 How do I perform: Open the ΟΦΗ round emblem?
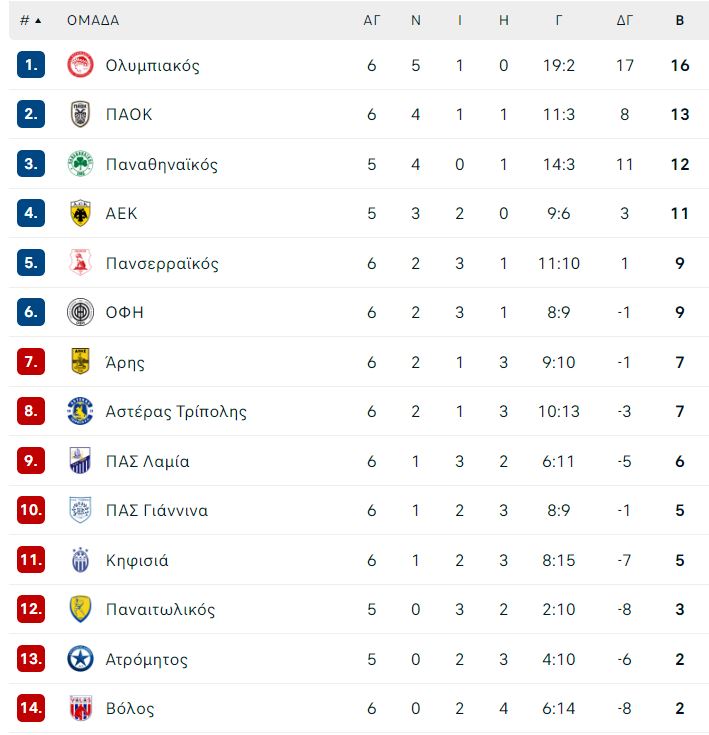tap(80, 312)
